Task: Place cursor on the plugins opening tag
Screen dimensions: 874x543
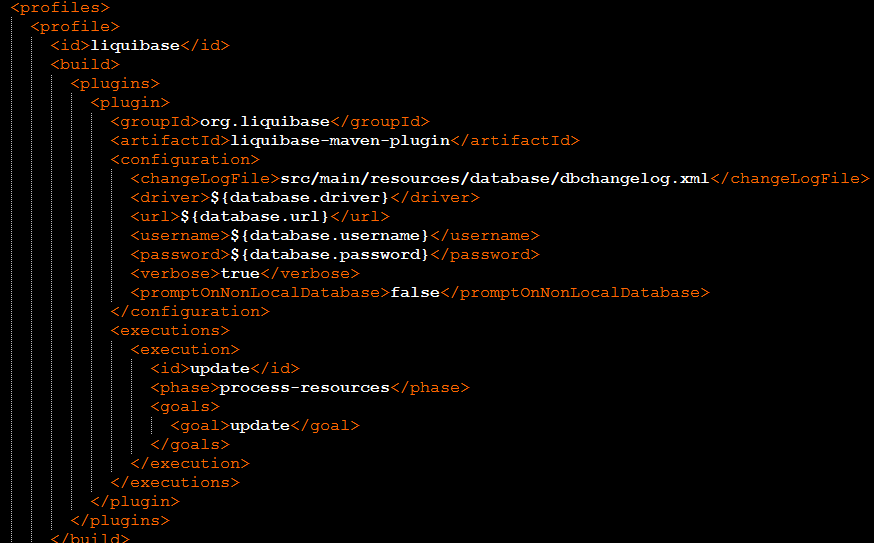Action: 115,83
